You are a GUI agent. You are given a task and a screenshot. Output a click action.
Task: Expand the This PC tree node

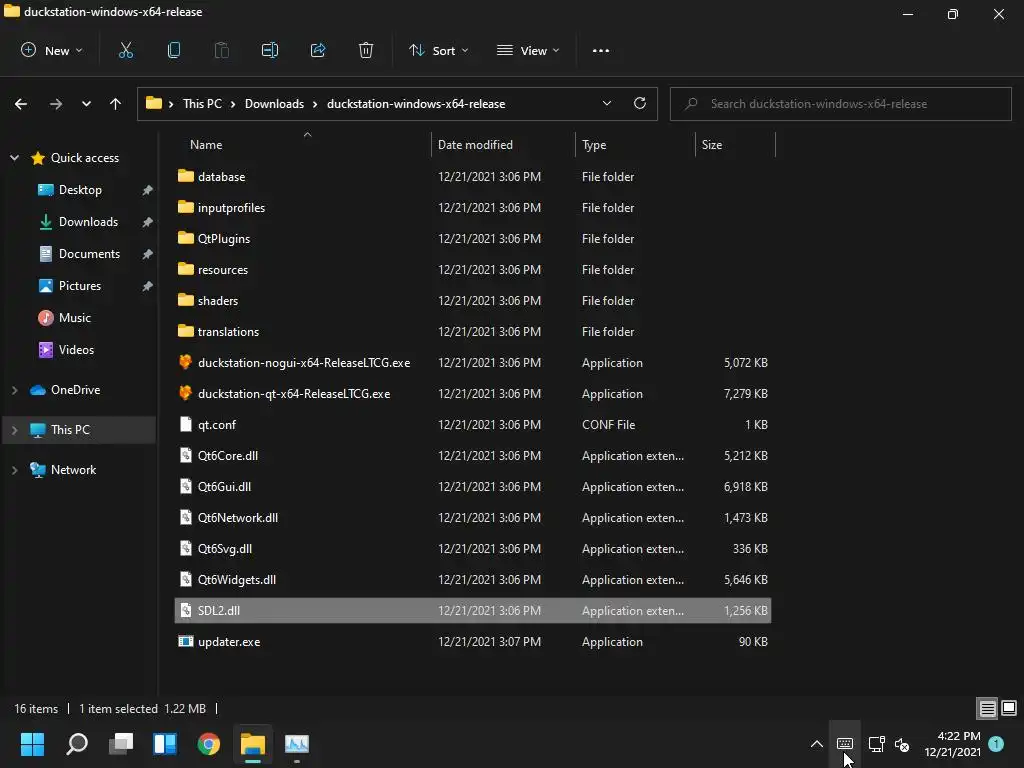click(x=14, y=430)
